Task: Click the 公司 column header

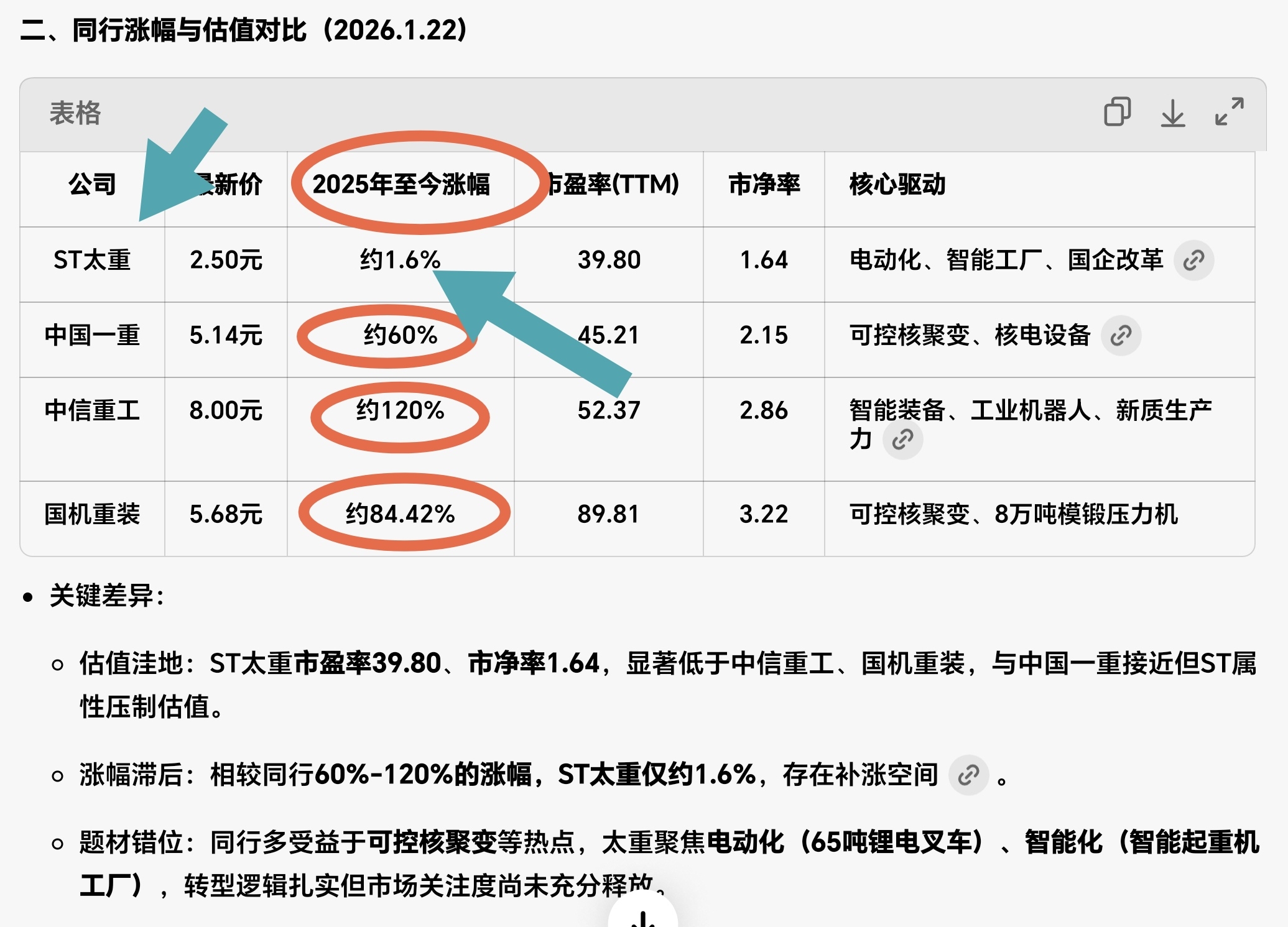Action: tap(92, 185)
